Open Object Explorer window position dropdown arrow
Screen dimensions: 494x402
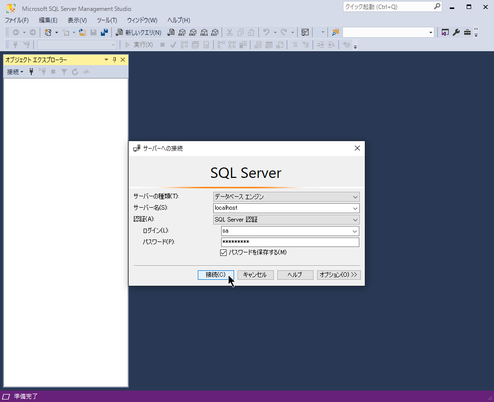point(106,60)
